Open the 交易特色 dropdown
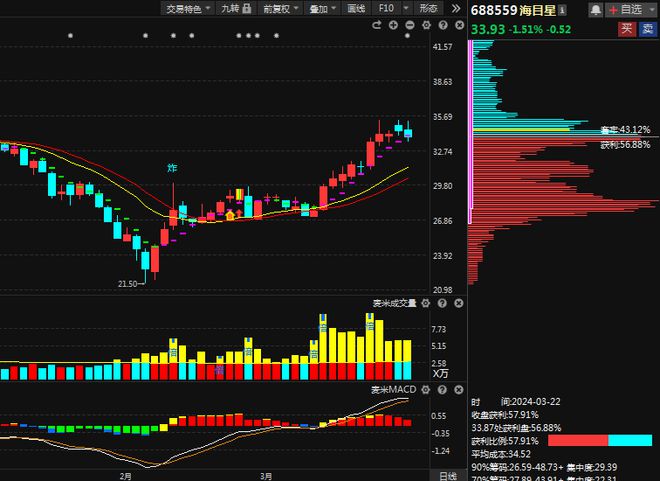660x481 pixels. (x=187, y=8)
